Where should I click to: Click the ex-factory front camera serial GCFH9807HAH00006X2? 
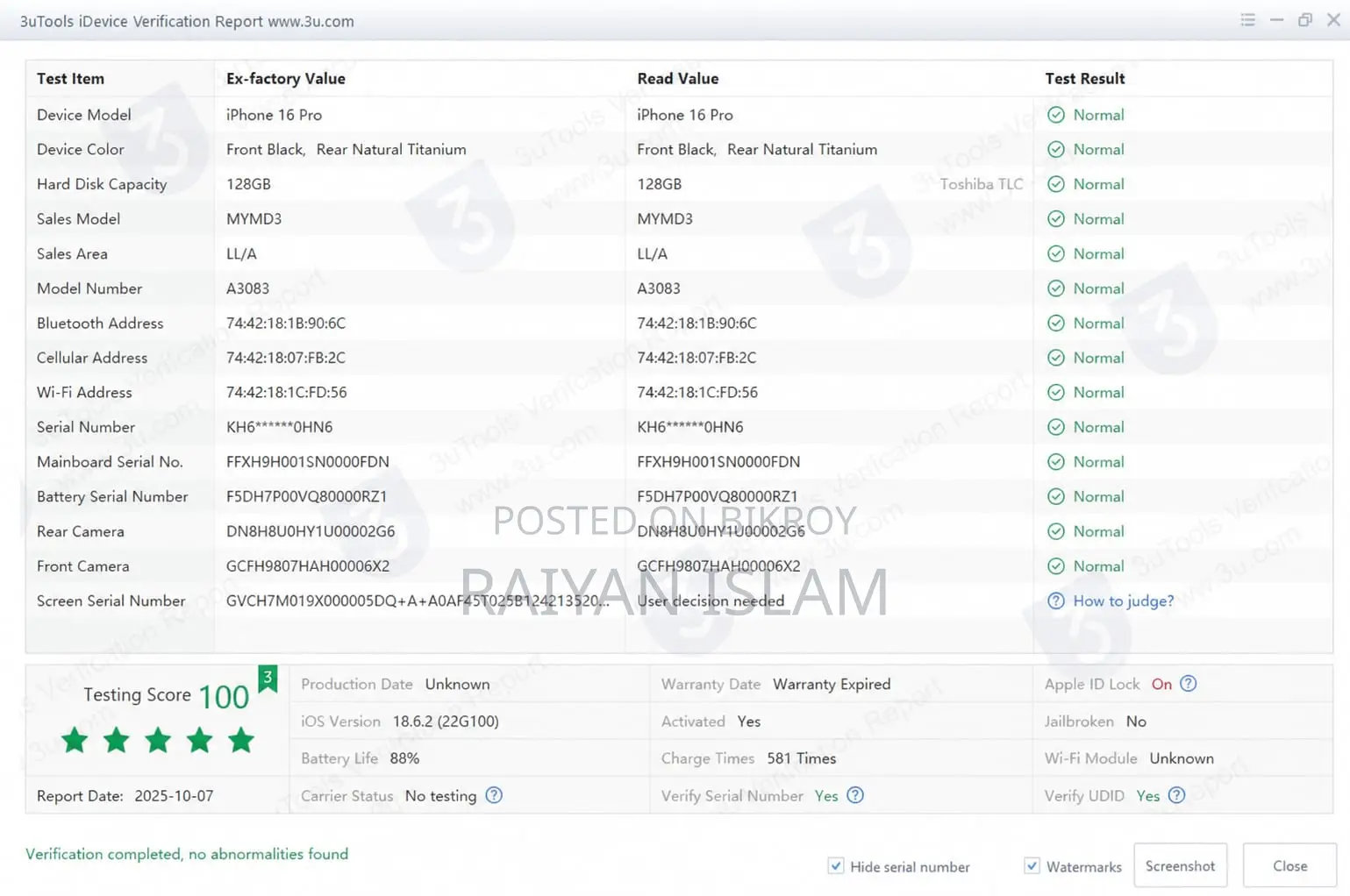tap(308, 566)
